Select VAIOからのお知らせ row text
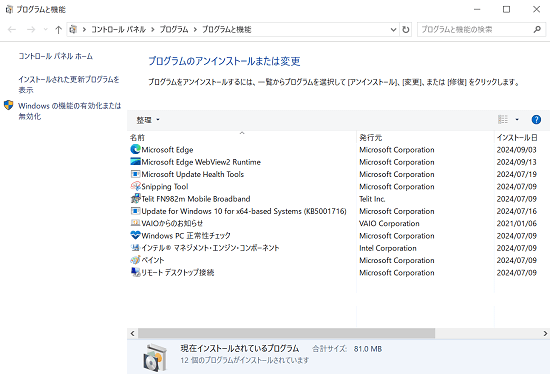The width and height of the screenshot is (550, 374). coord(172,223)
